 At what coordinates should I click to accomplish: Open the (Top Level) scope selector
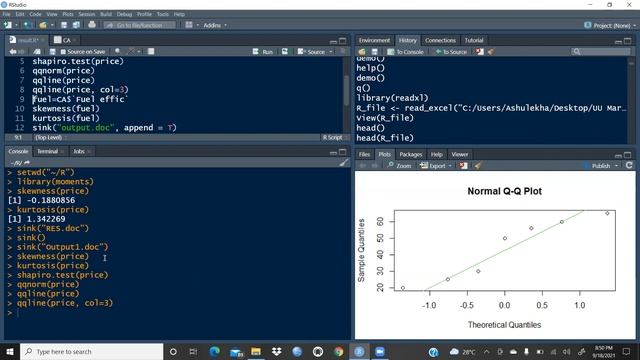point(50,138)
